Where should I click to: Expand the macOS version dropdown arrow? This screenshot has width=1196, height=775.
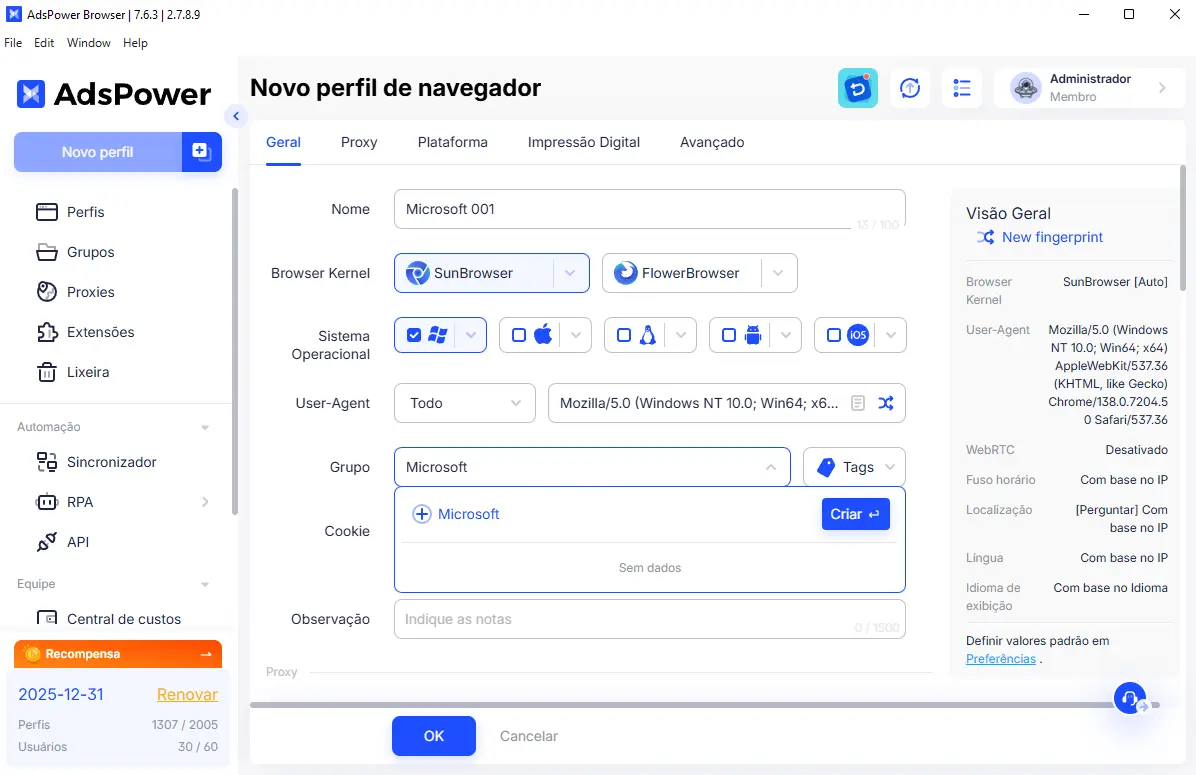(576, 335)
